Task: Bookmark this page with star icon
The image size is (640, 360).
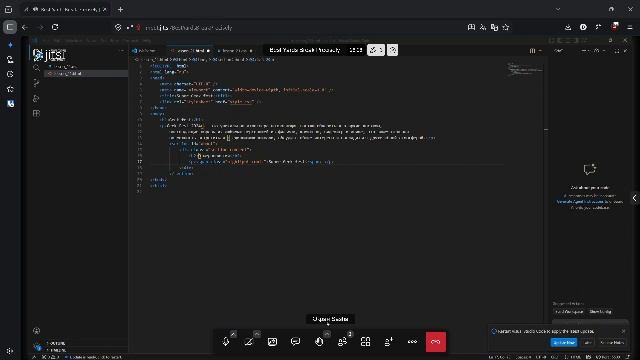Action: pos(506,27)
